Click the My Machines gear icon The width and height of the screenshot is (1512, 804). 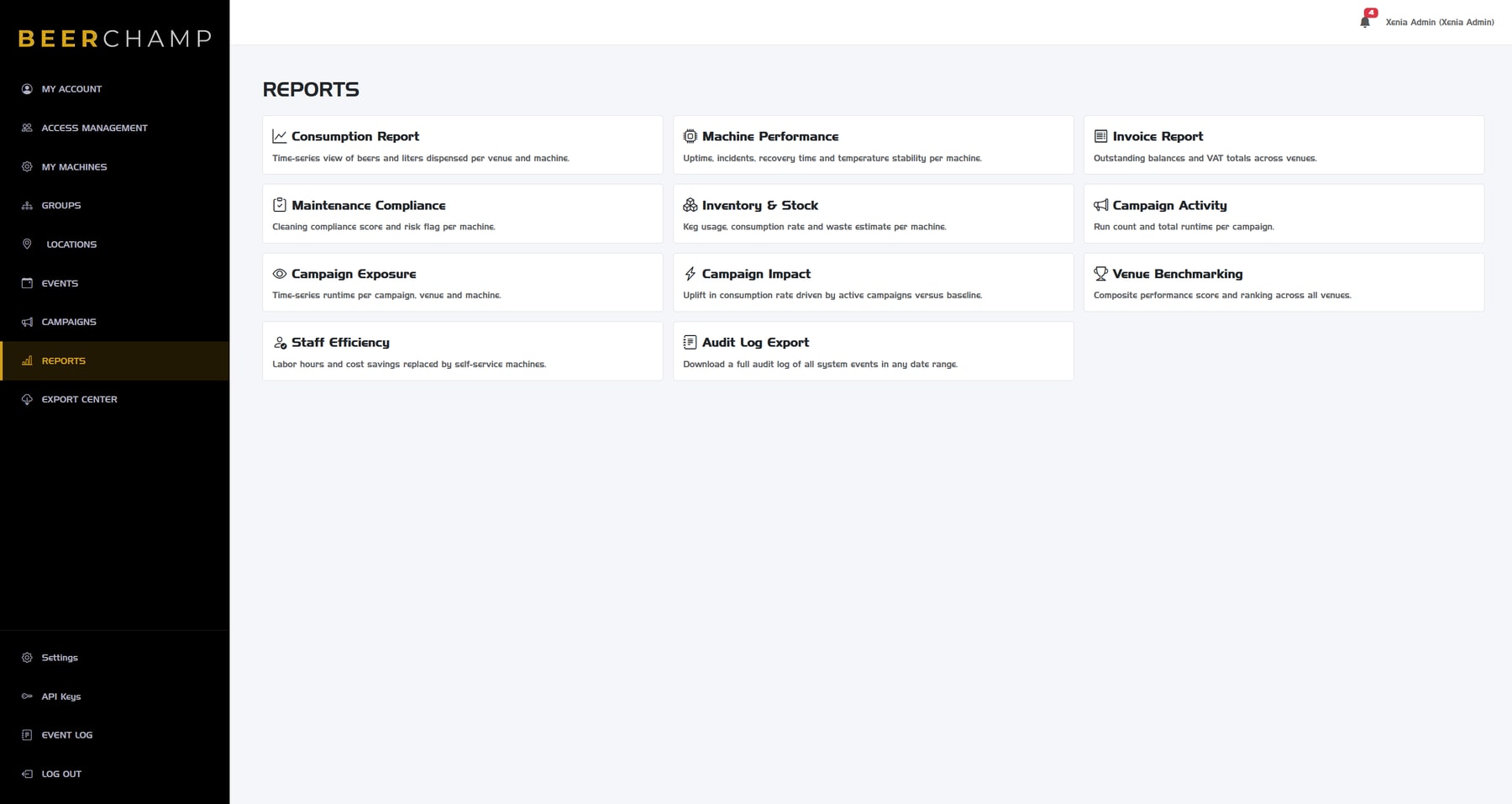point(27,166)
